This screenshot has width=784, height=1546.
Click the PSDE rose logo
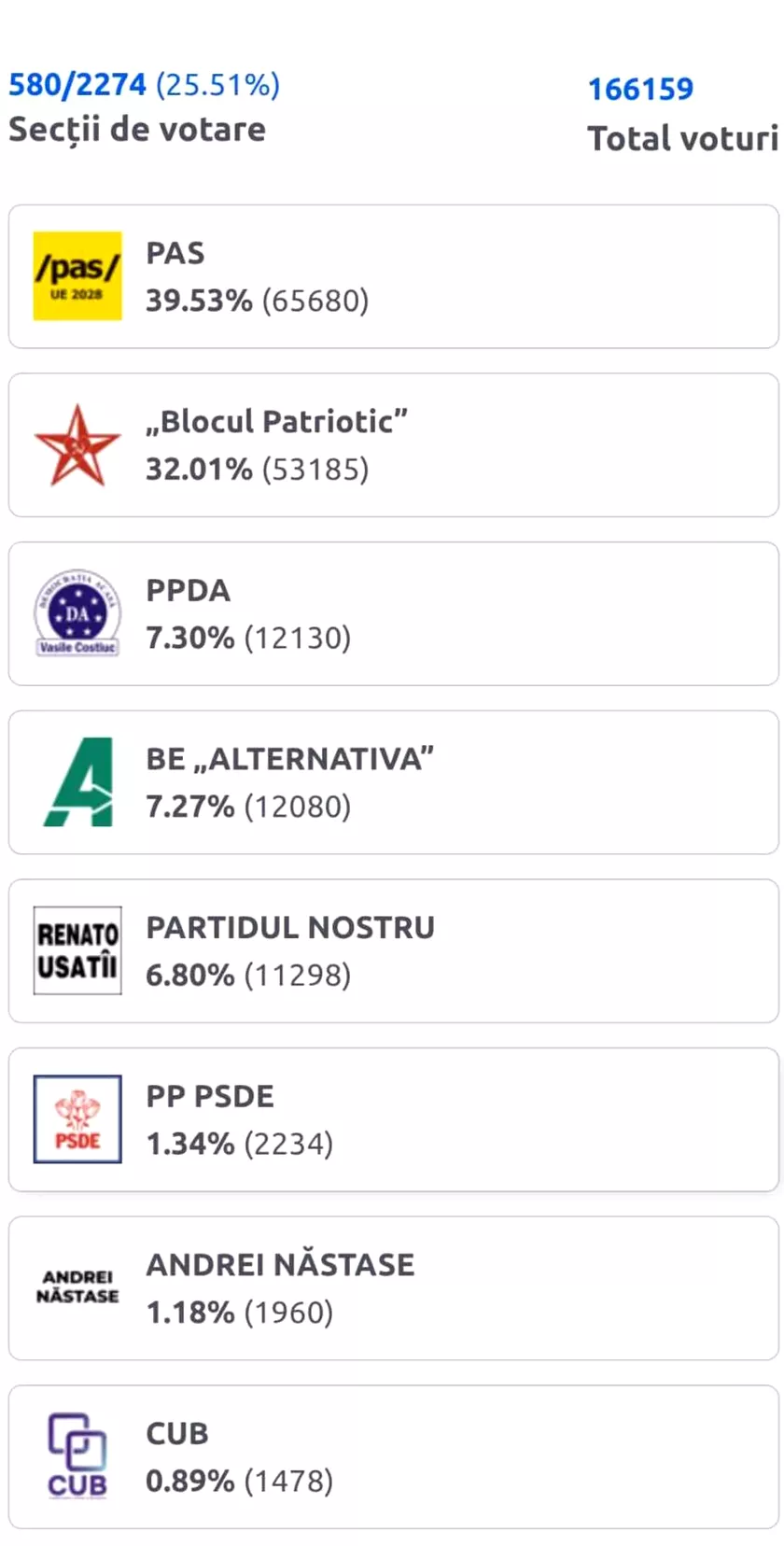[x=77, y=1119]
